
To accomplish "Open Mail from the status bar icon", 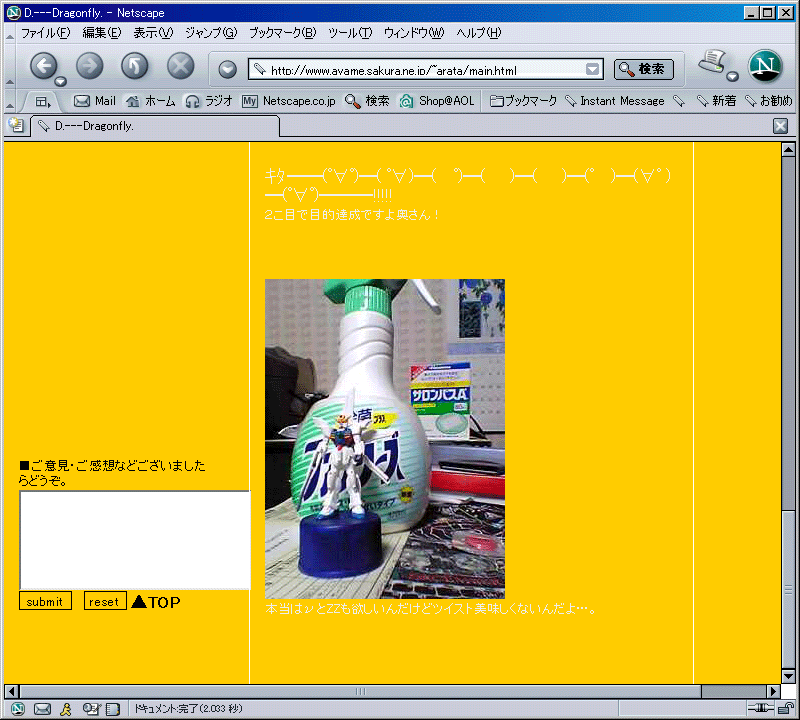I will (x=42, y=708).
